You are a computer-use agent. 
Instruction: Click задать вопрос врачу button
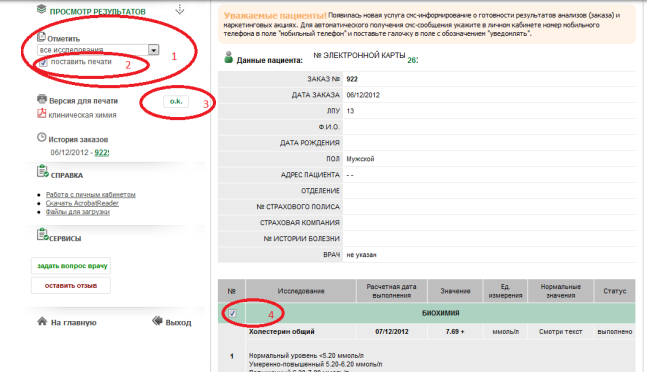pyautogui.click(x=71, y=266)
